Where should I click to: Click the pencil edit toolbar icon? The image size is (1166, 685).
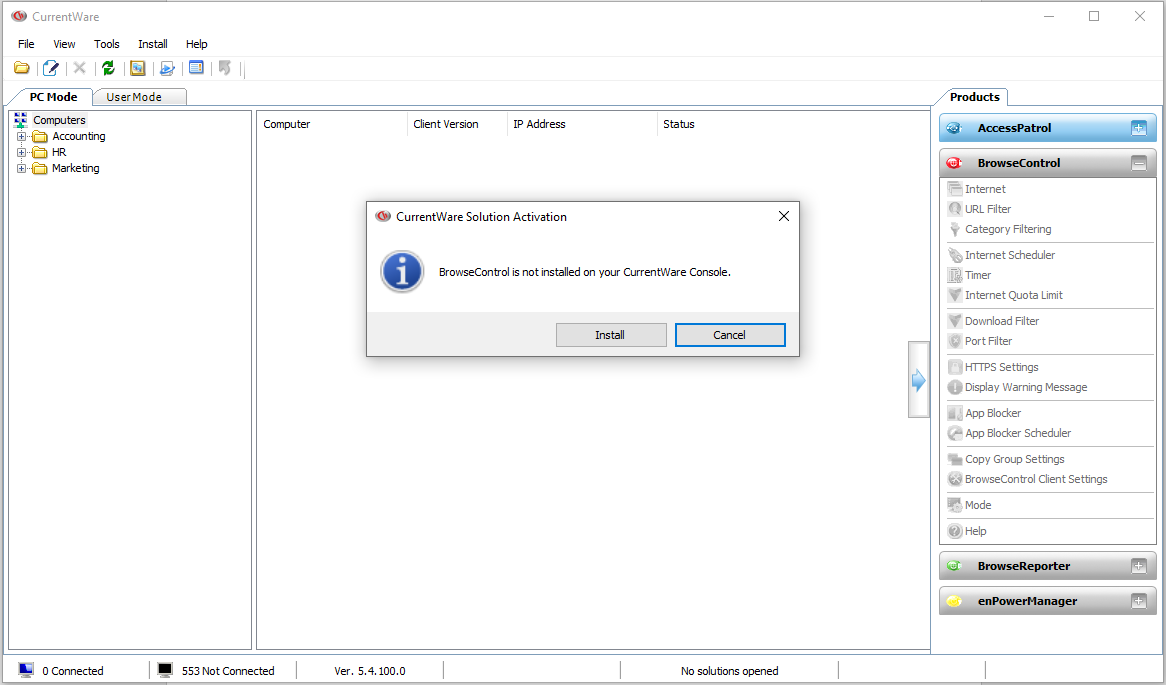(x=51, y=68)
